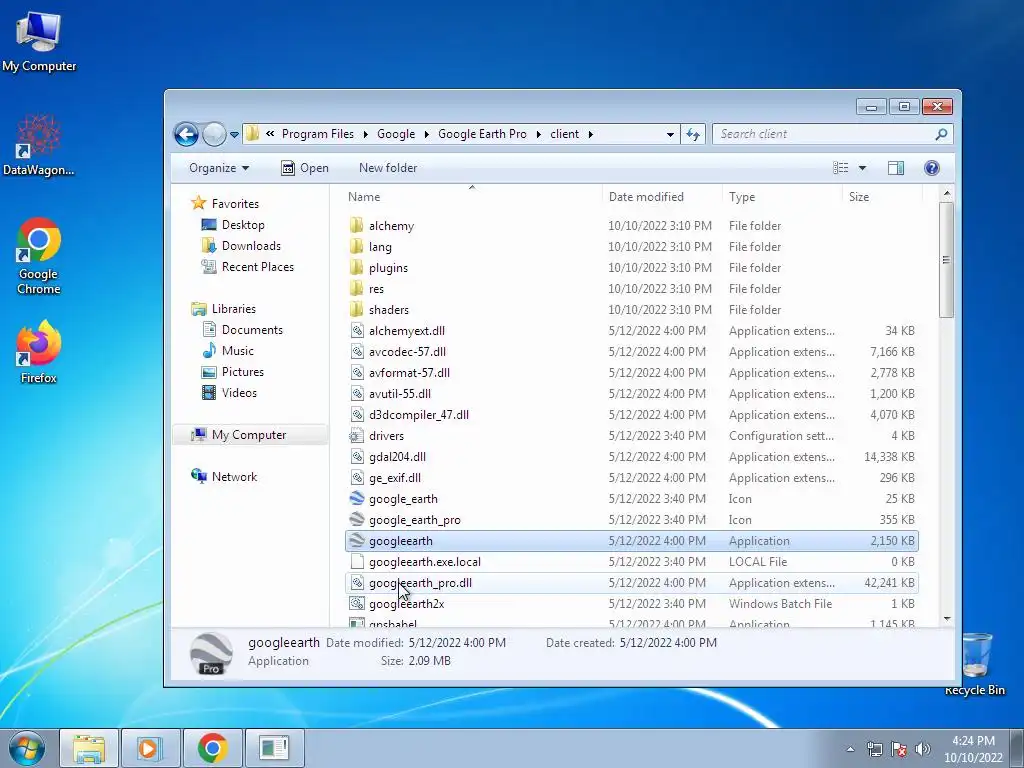
Task: Select Google in the address breadcrumb
Action: pyautogui.click(x=396, y=134)
